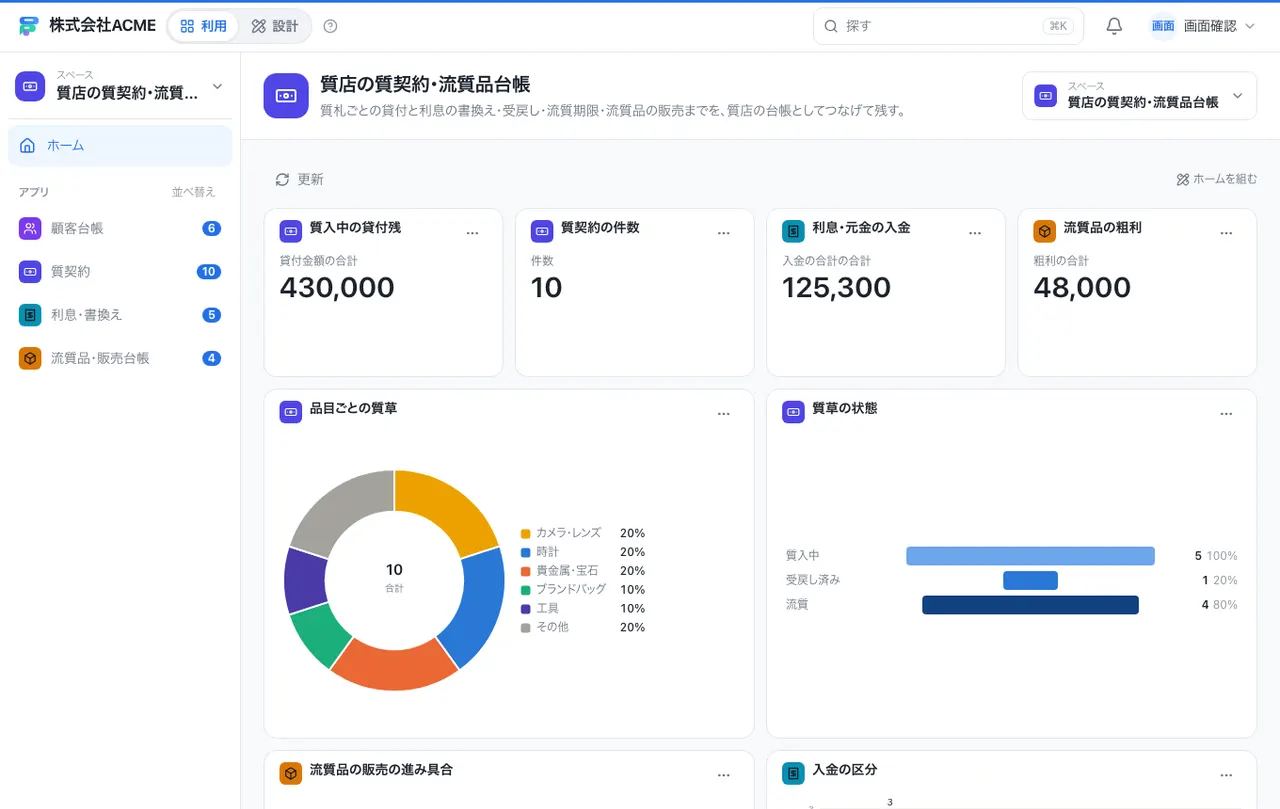Click the 受戻し済み bar in status chart
Image resolution: width=1280 pixels, height=809 pixels.
pyautogui.click(x=1030, y=580)
